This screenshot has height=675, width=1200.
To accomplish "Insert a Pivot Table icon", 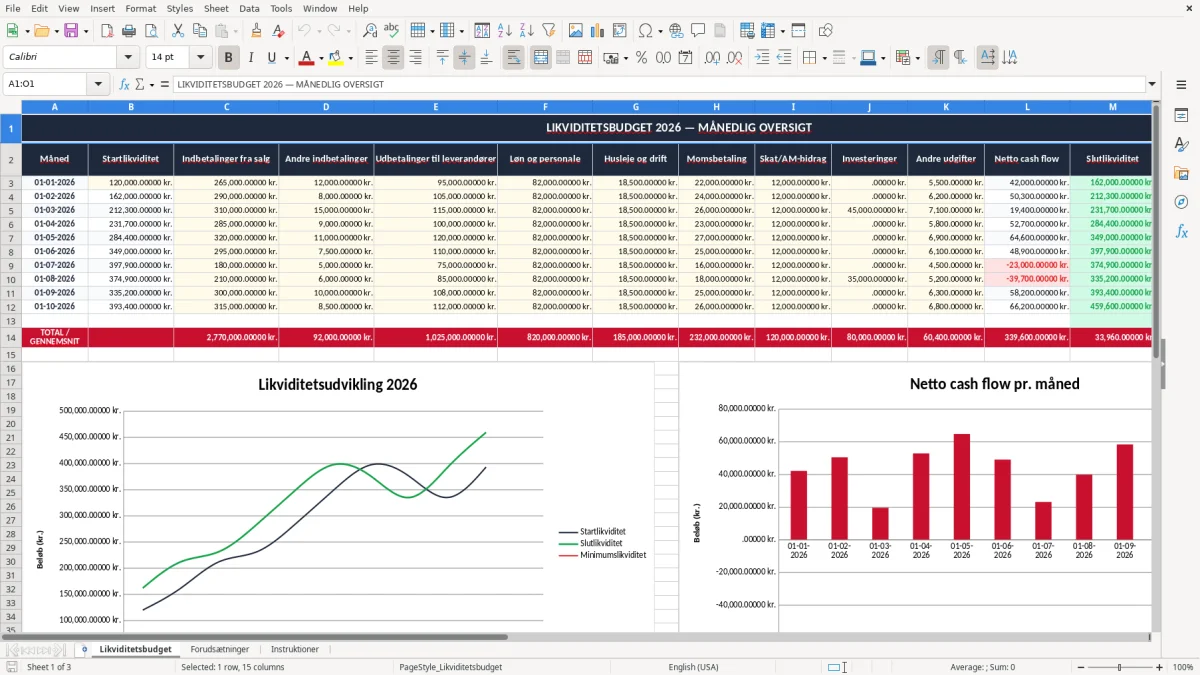I will point(620,31).
